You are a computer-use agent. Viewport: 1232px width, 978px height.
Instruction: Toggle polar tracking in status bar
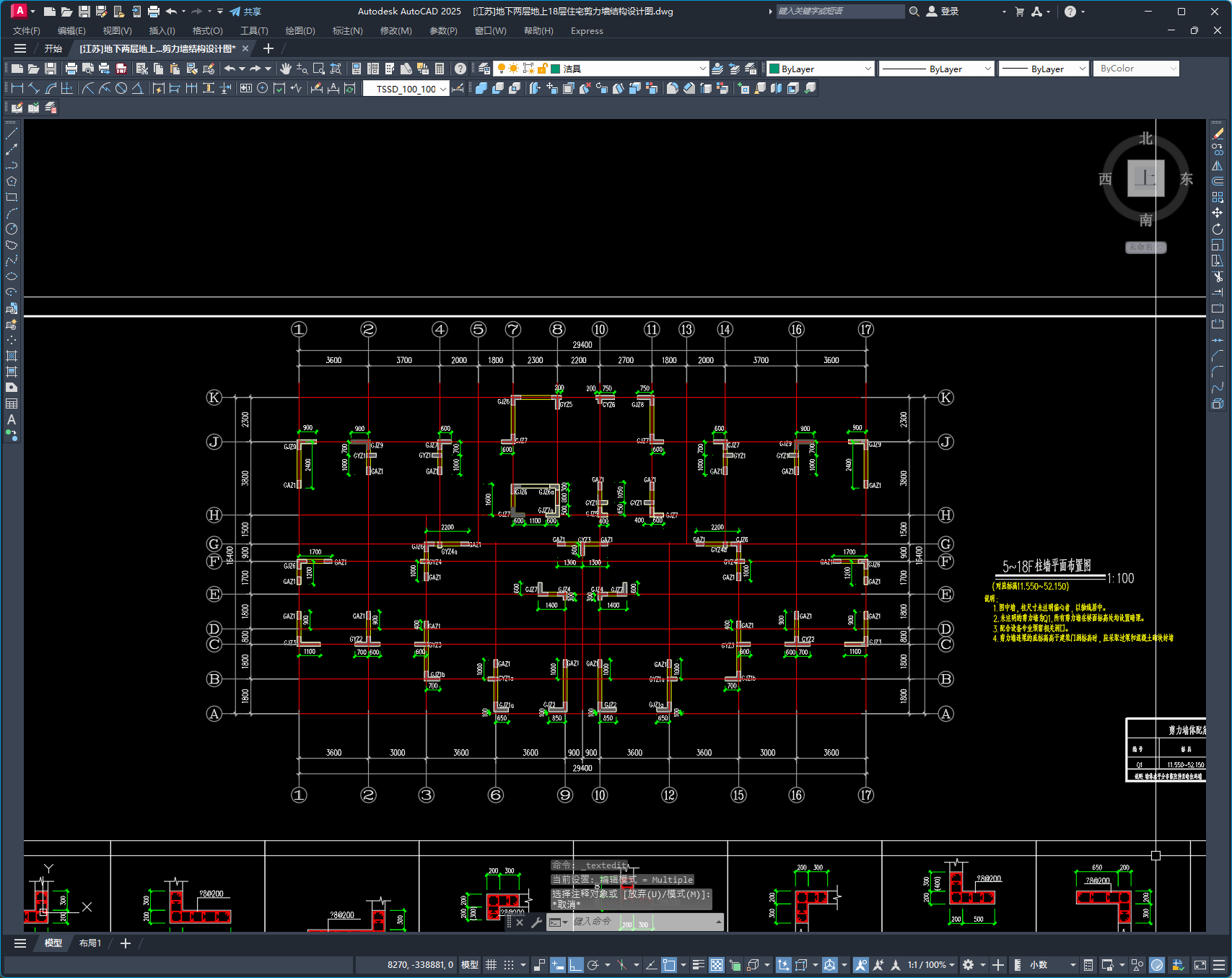pyautogui.click(x=593, y=965)
